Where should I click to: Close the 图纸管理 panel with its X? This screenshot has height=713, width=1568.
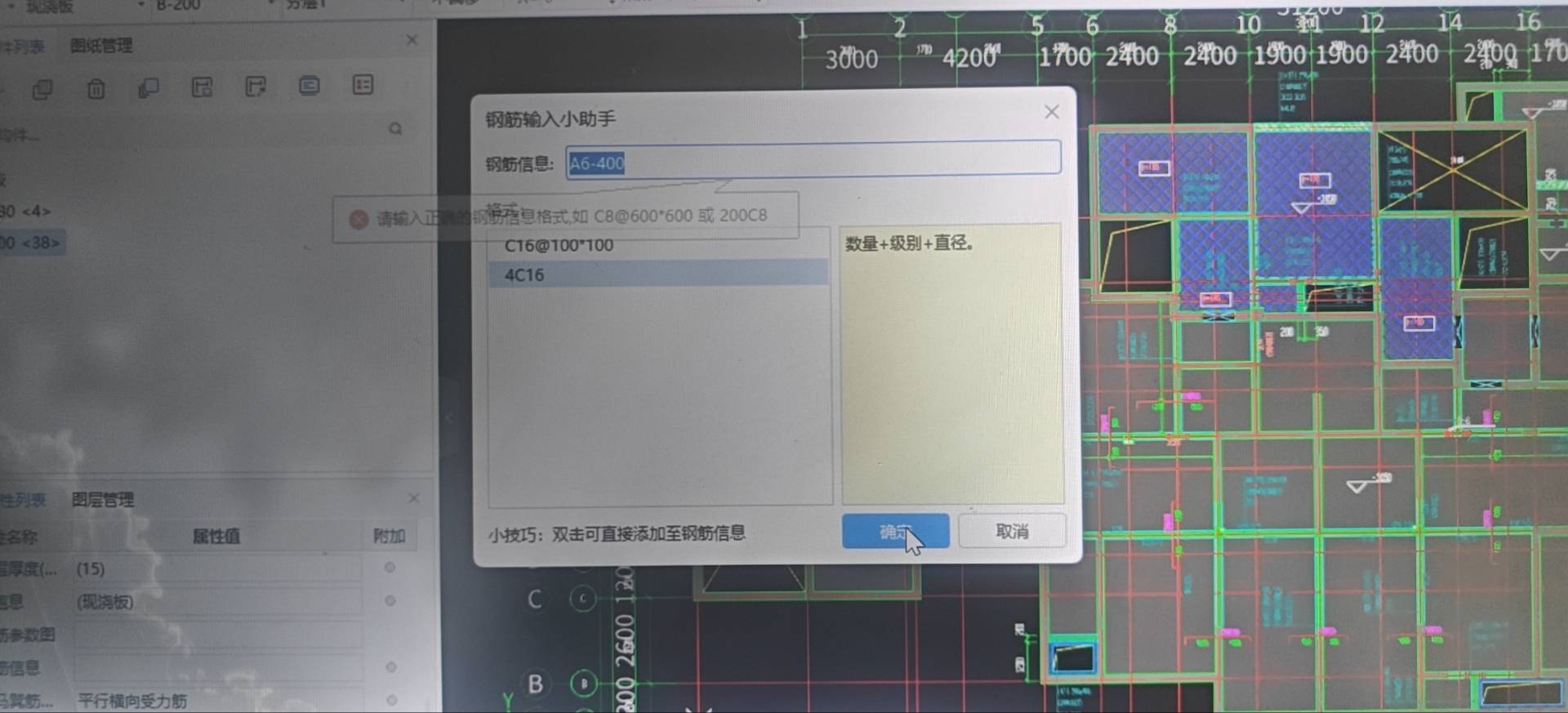click(412, 40)
